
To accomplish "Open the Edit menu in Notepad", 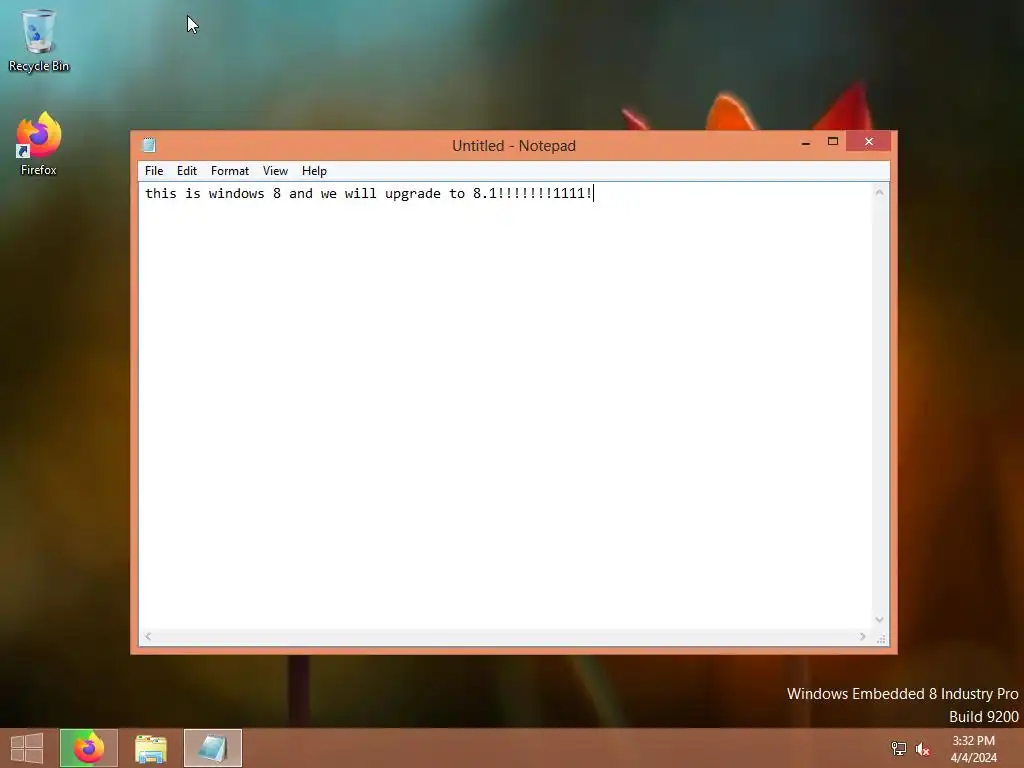I will point(187,171).
